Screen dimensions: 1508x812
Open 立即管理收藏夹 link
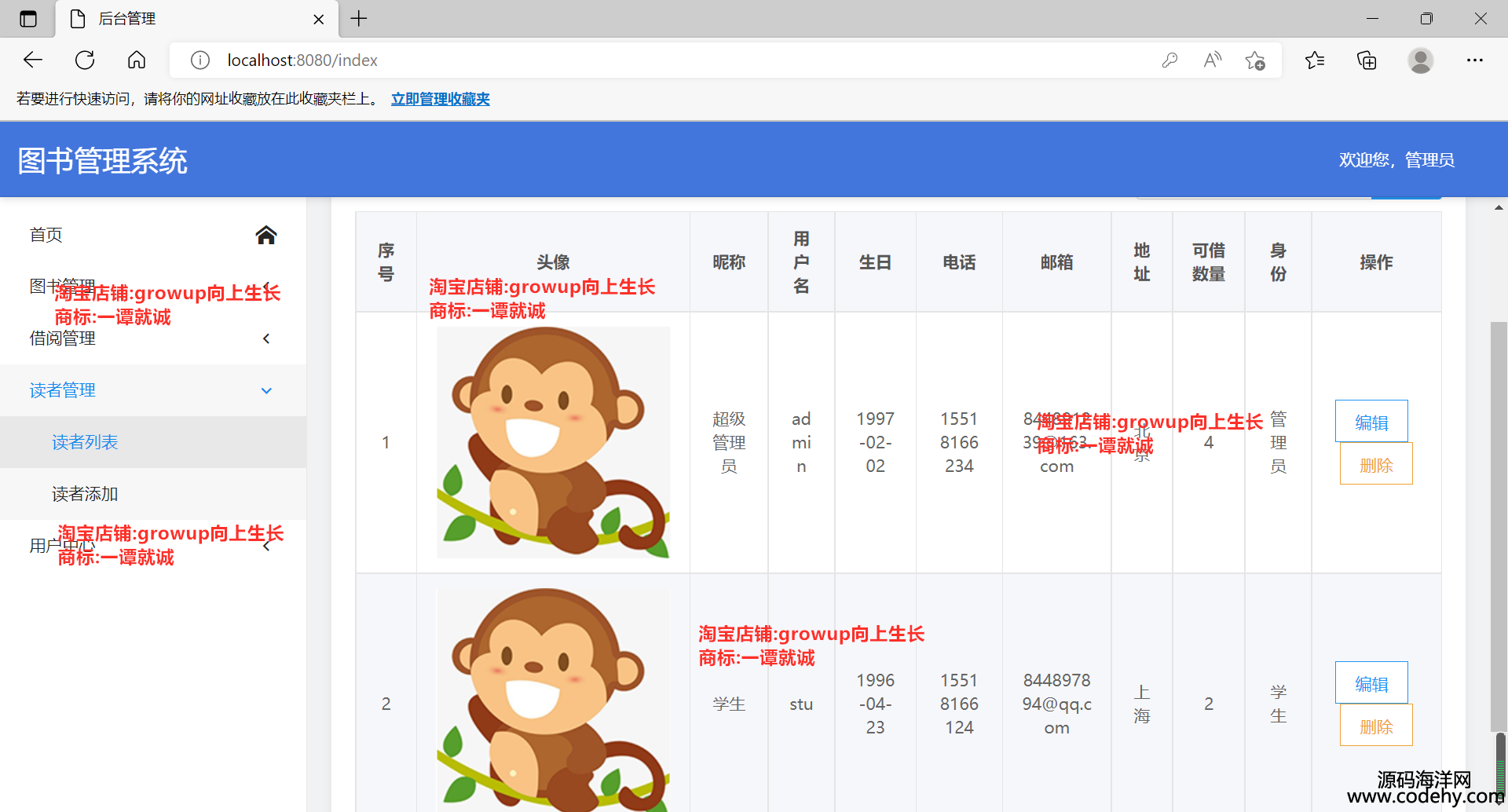pos(441,99)
